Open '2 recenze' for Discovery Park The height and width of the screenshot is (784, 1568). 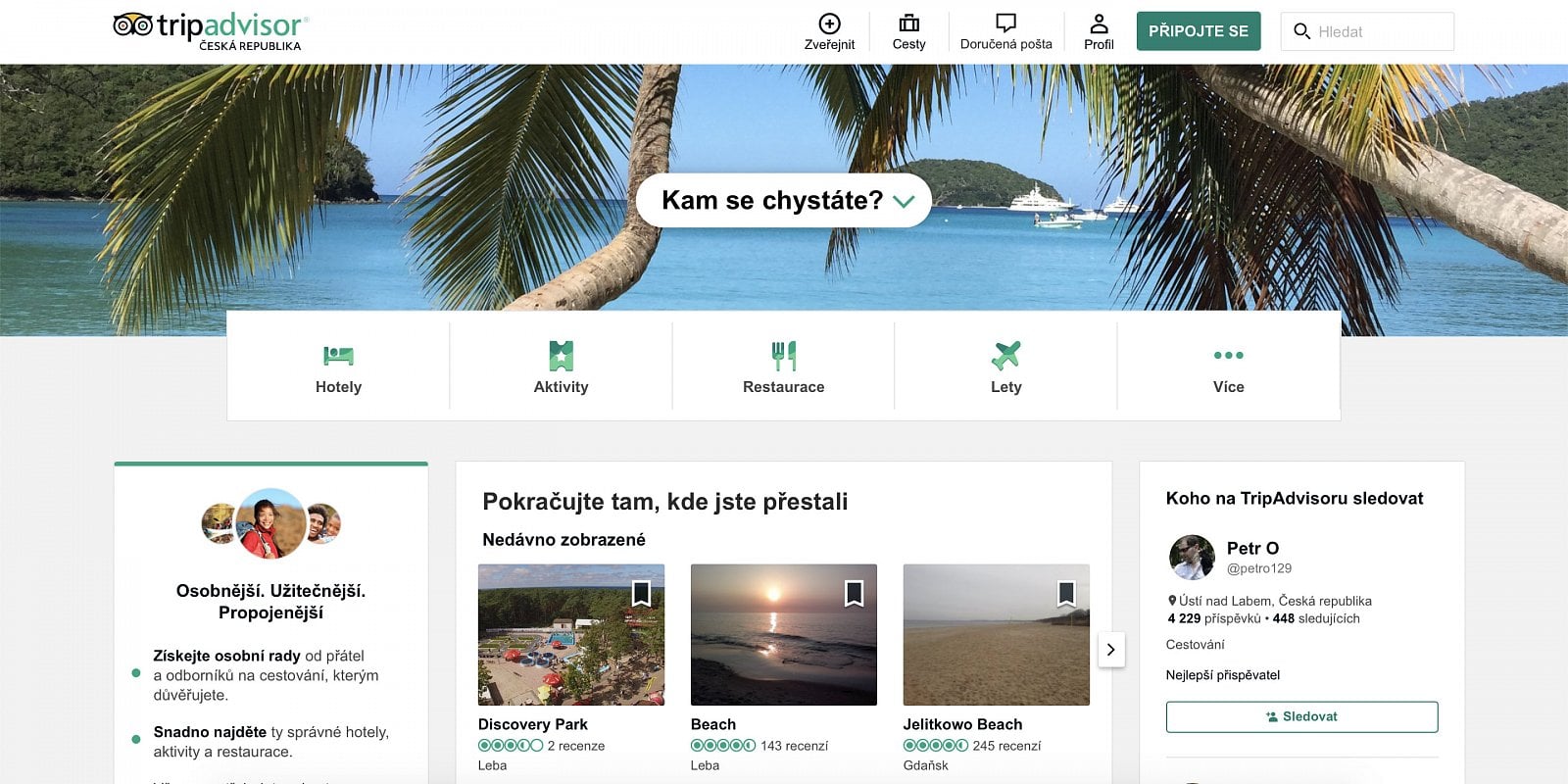click(x=576, y=746)
